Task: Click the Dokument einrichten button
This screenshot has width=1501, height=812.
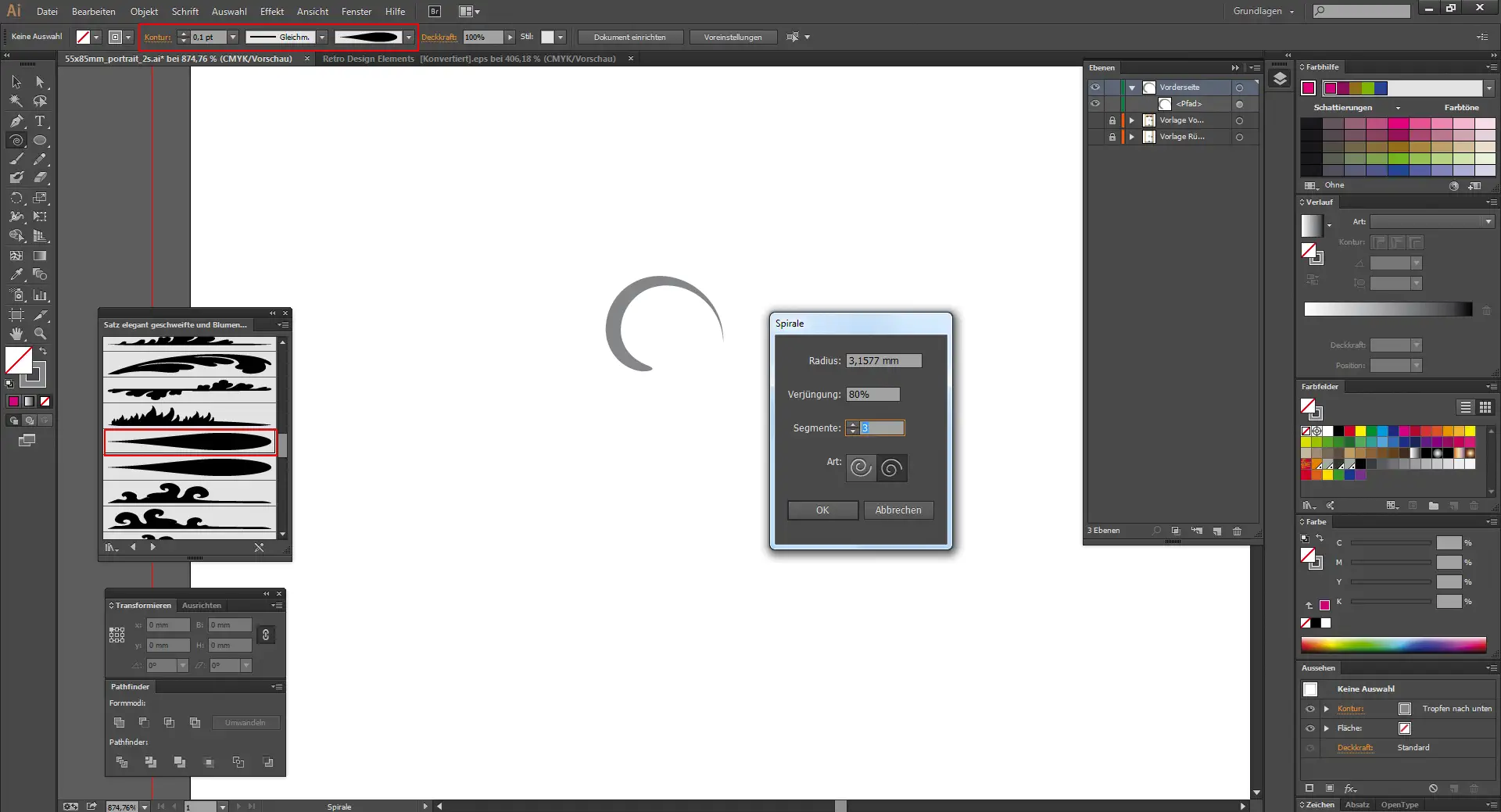Action: (x=629, y=38)
